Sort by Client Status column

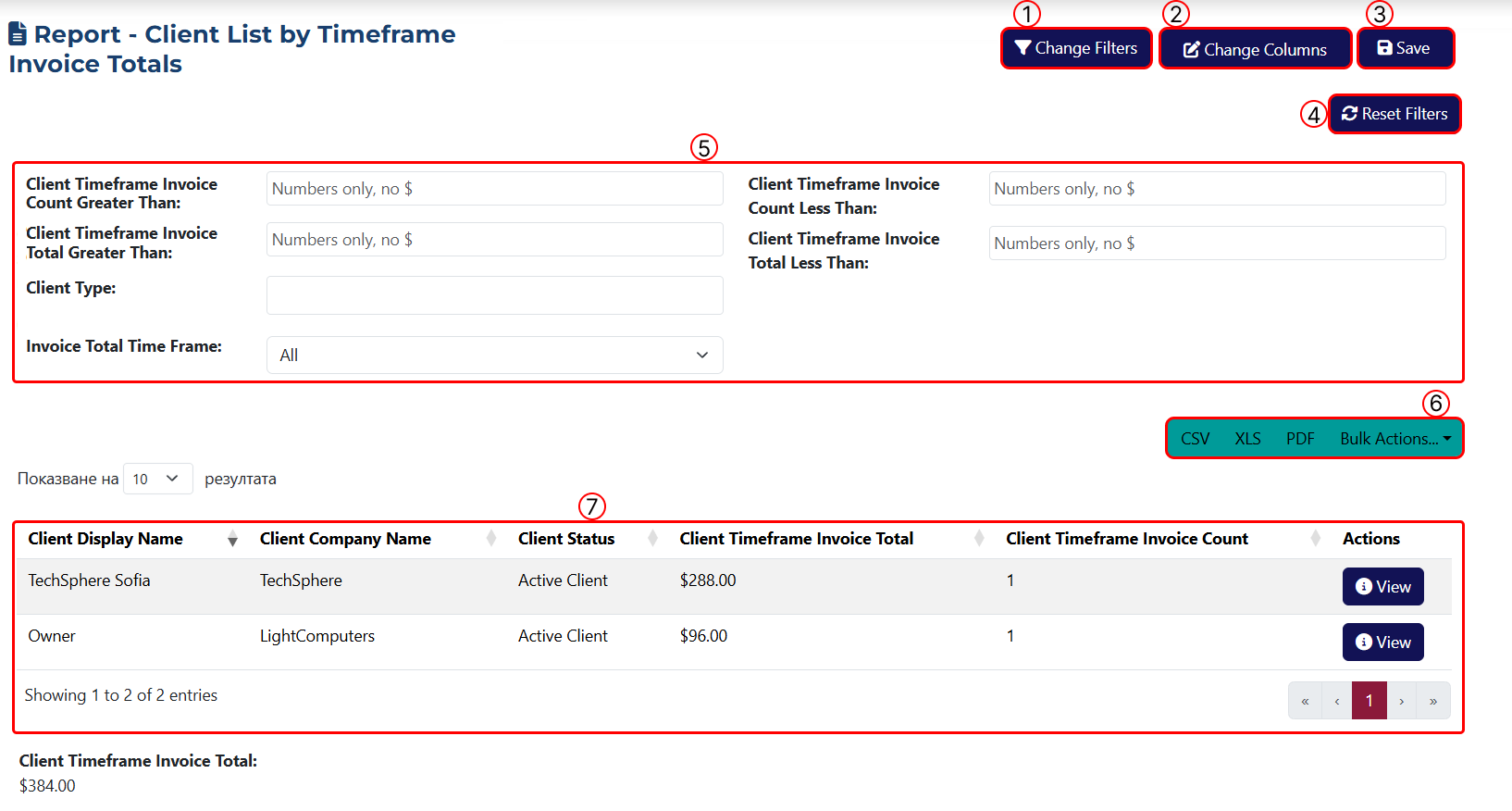pos(588,539)
